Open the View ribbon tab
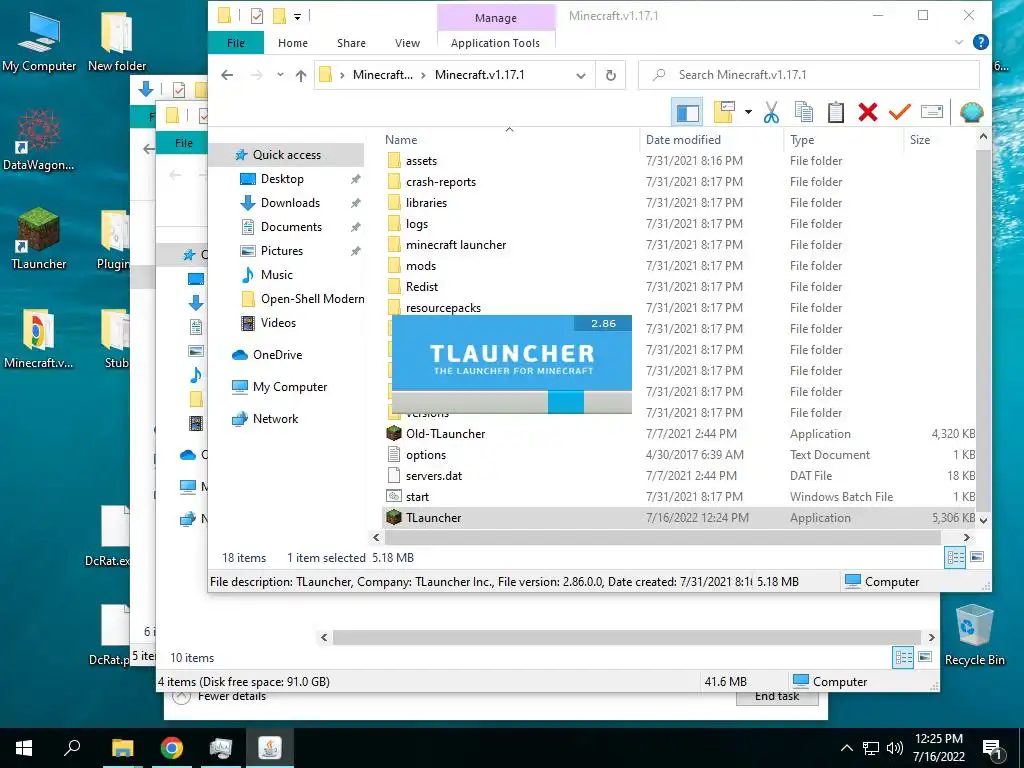This screenshot has height=768, width=1024. point(408,43)
